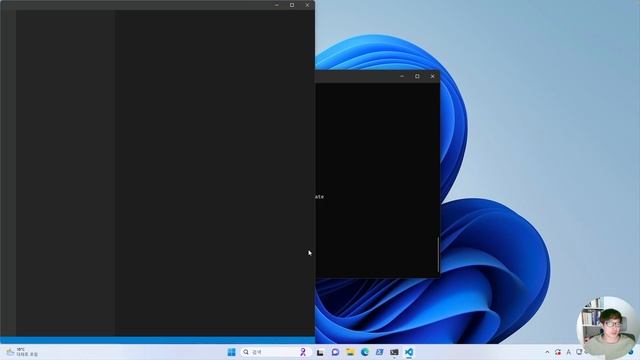Click the blue status bar of VS Code
This screenshot has height=360, width=640.
(158, 340)
